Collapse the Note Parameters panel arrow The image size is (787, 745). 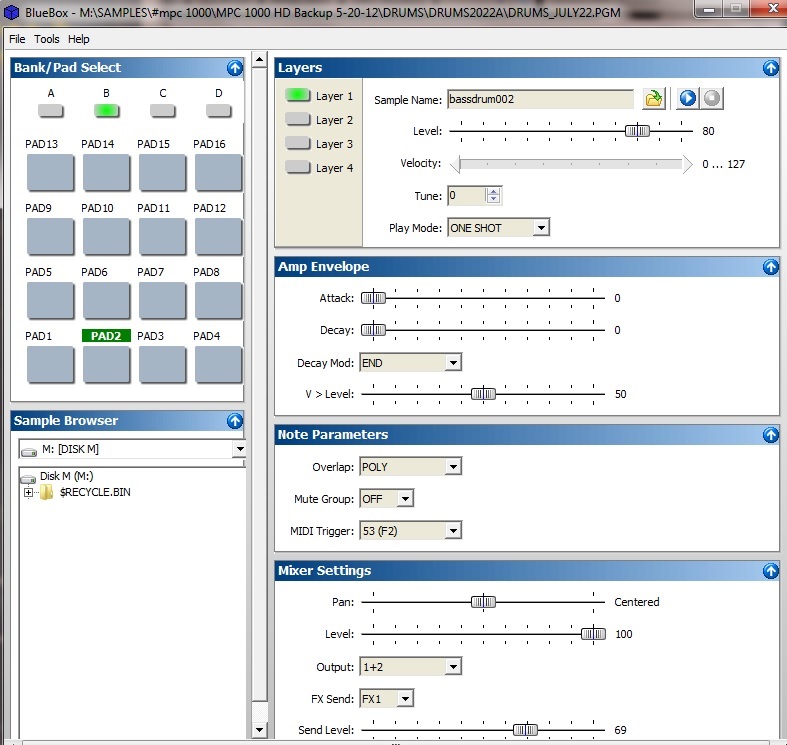[770, 435]
